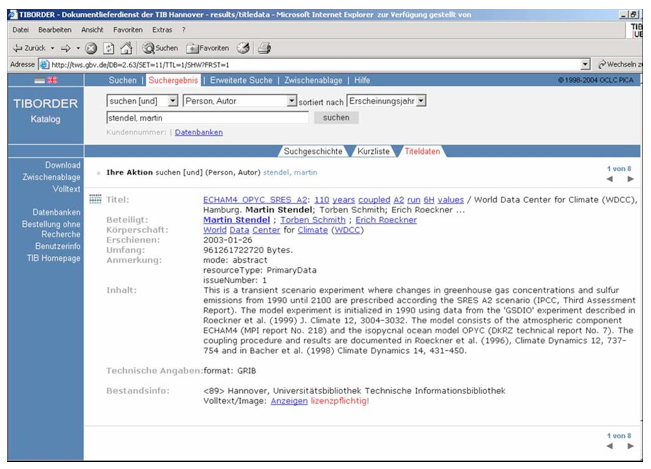Open the 'suchen [und]' operator dropdown
This screenshot has width=651, height=469.
click(173, 100)
